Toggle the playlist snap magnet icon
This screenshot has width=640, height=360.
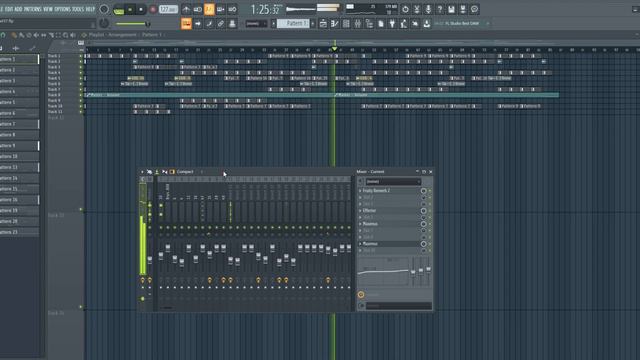(3, 35)
